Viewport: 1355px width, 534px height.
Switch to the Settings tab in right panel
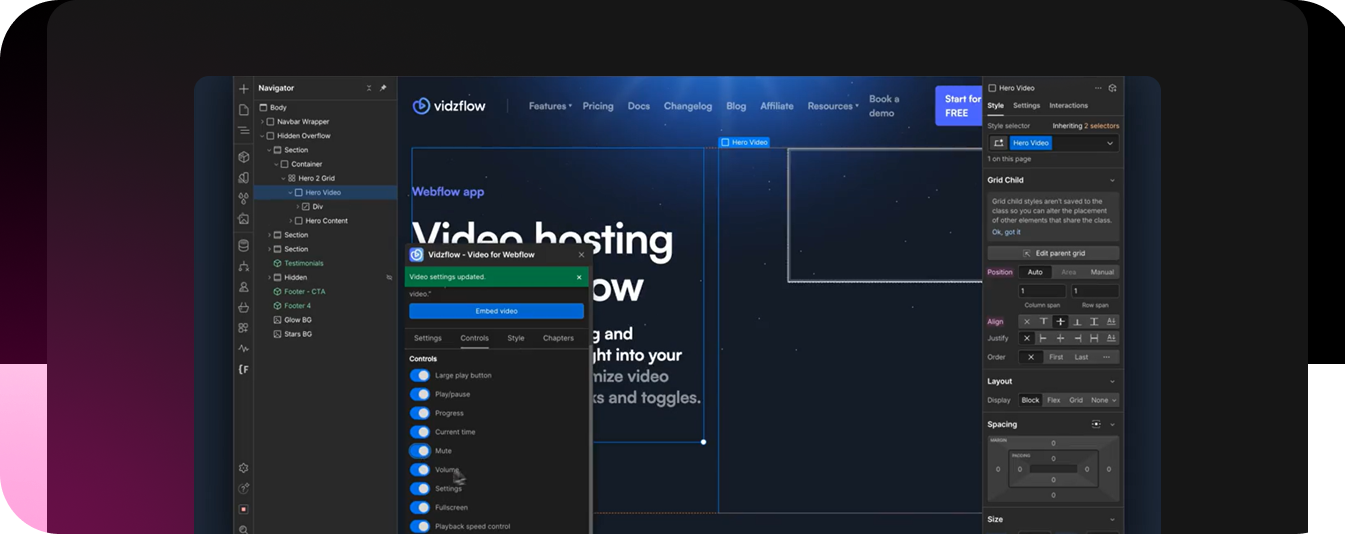(x=1026, y=106)
